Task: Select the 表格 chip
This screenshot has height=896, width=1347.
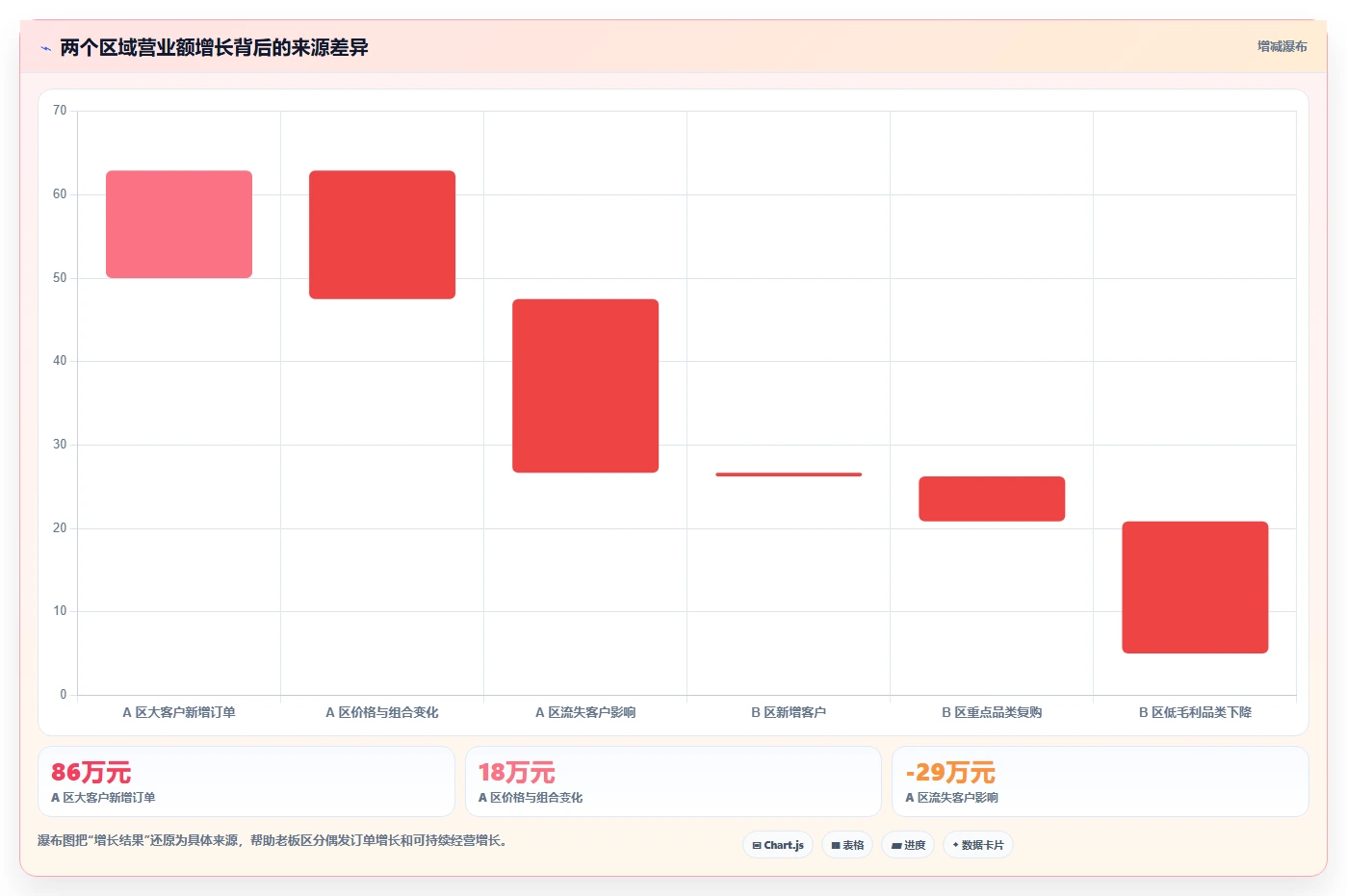Action: coord(847,845)
